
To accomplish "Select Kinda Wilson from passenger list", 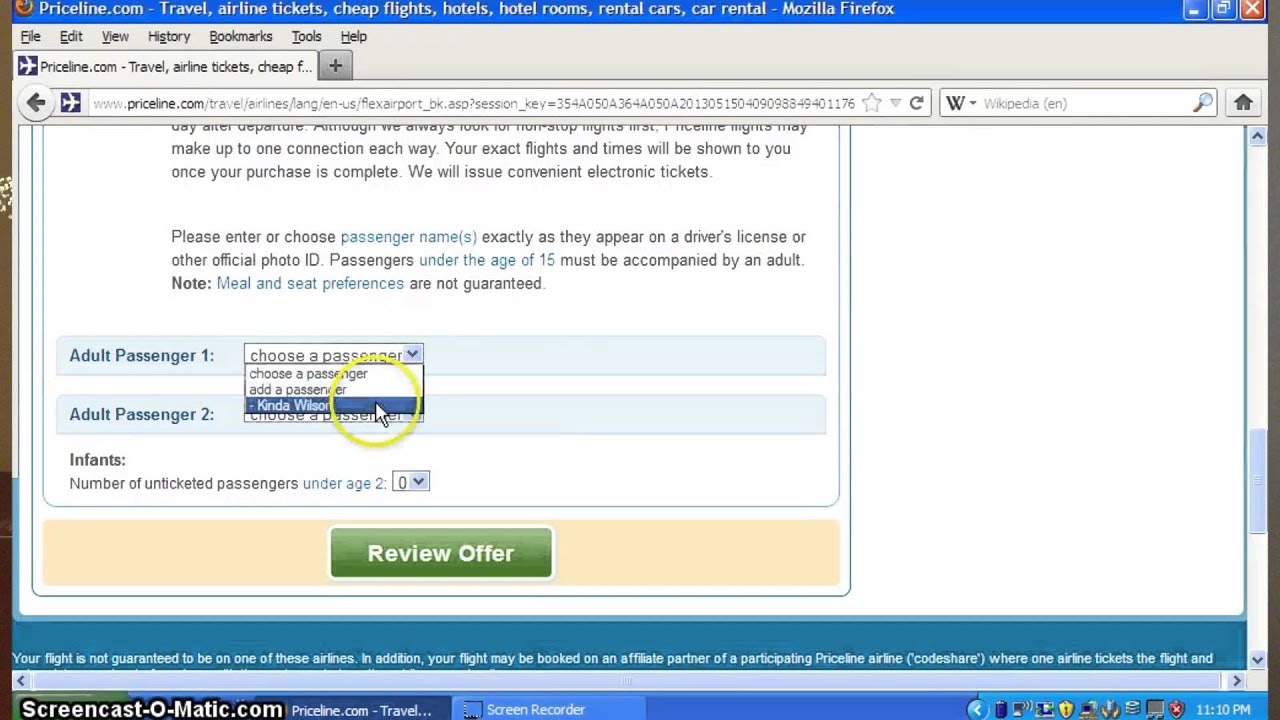I will [x=334, y=406].
